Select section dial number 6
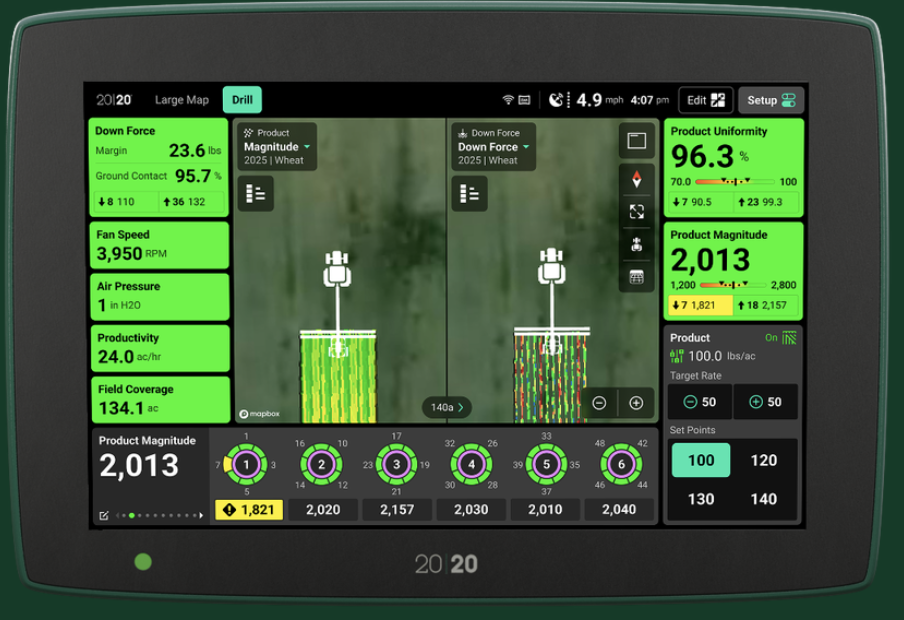Screen dimensions: 904x620 (x=621, y=464)
